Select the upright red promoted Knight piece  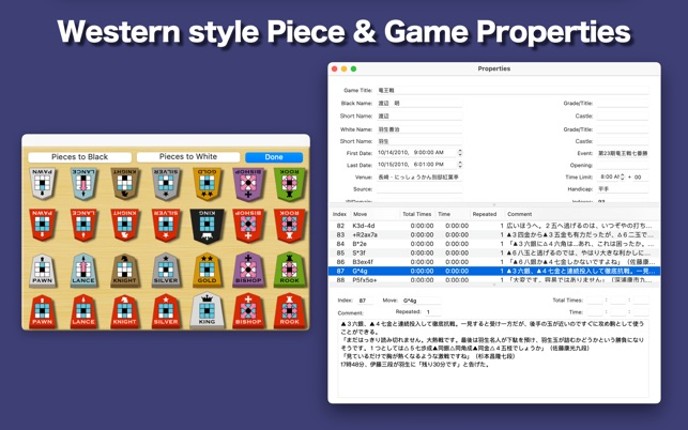tap(125, 311)
